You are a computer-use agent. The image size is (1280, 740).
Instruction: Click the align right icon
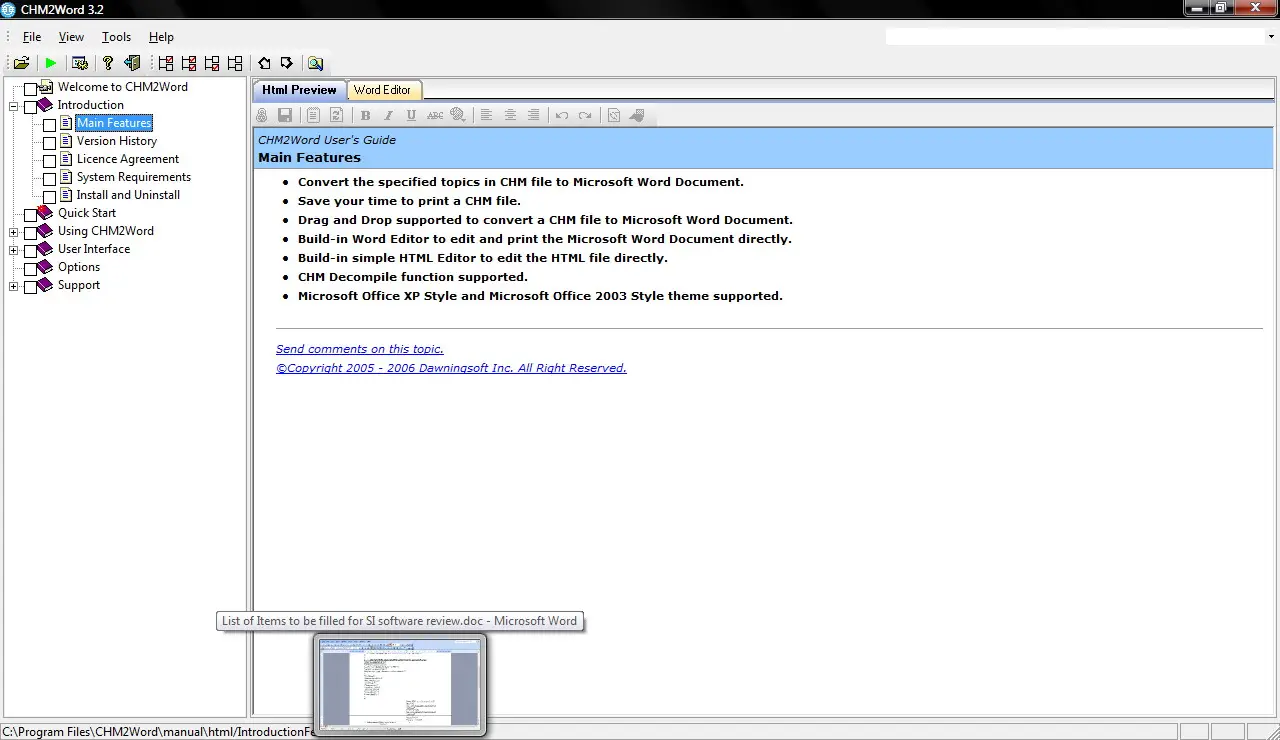(x=533, y=115)
